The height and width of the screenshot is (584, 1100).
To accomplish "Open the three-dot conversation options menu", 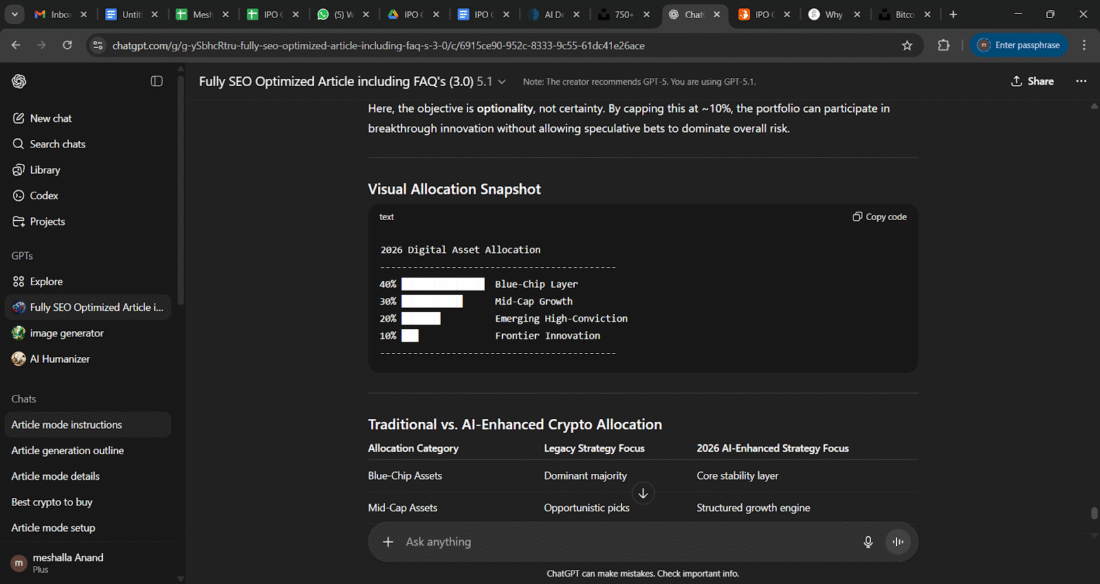I will coord(1081,81).
